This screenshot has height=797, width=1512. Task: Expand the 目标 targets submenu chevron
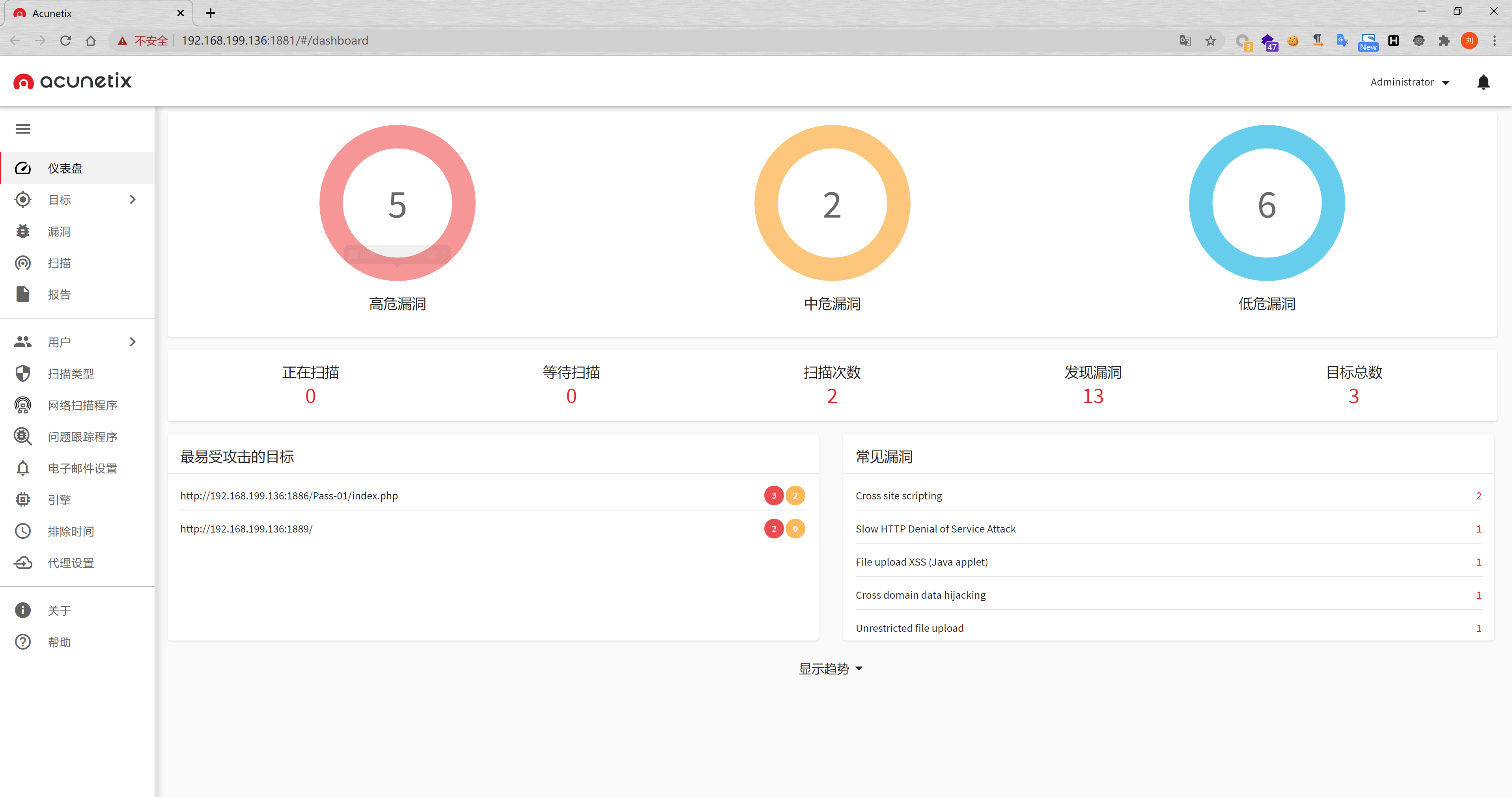click(133, 200)
